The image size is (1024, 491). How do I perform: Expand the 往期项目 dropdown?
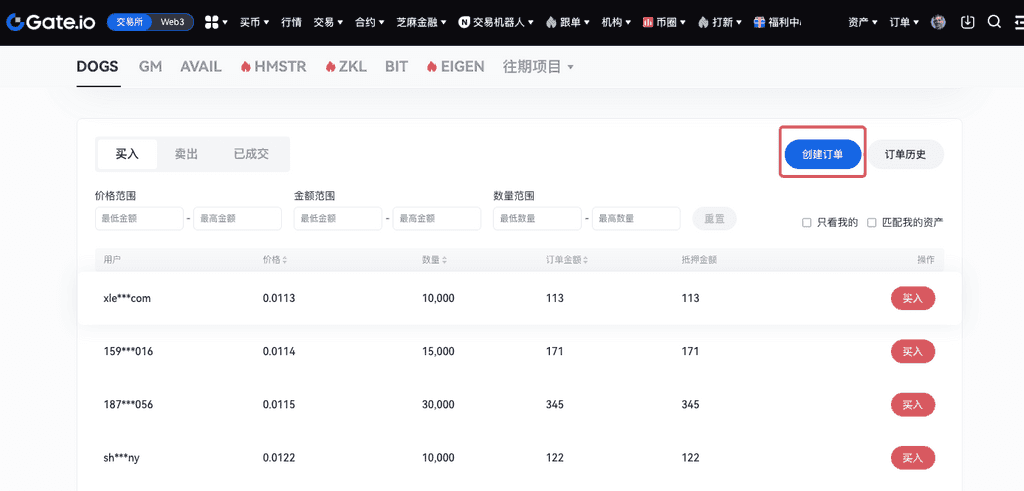538,67
